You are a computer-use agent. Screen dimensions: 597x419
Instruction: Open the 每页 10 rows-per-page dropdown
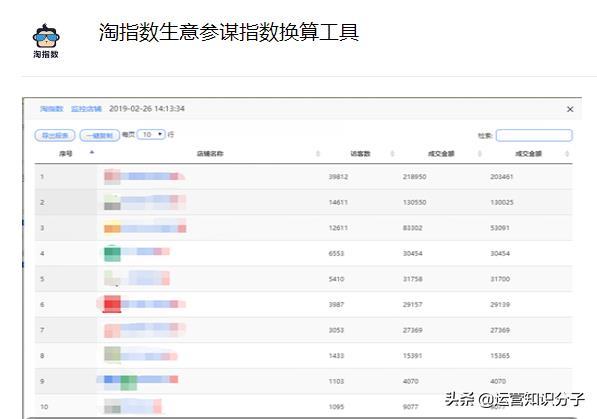pos(151,134)
